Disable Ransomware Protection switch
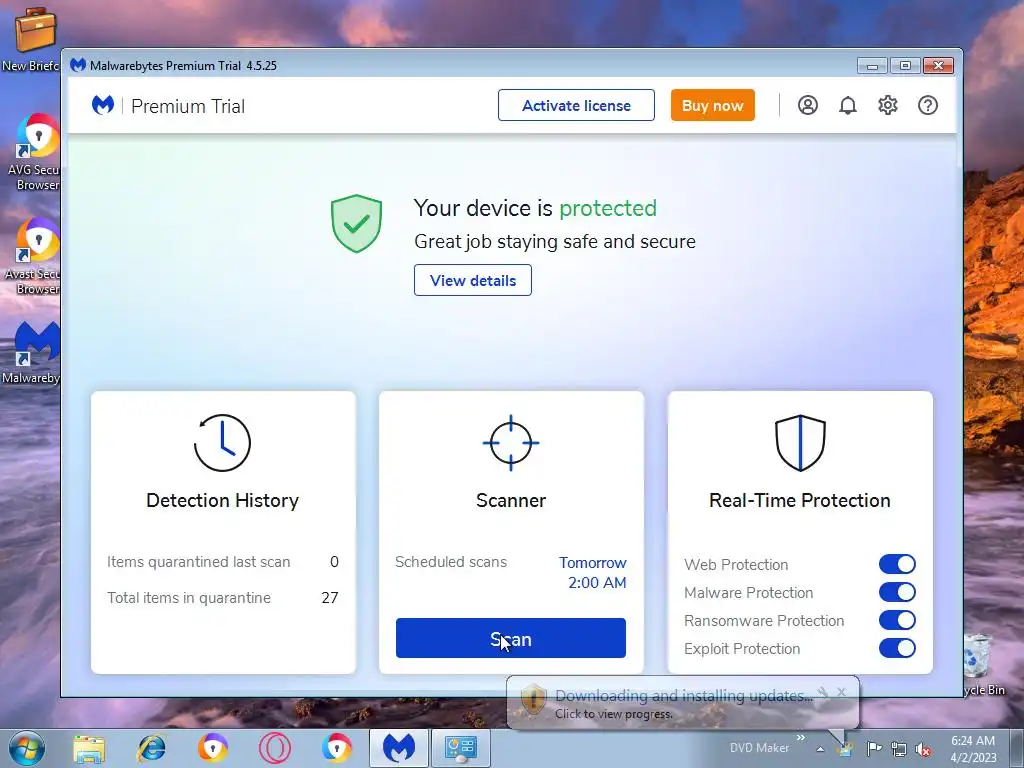1024x768 pixels. point(897,620)
